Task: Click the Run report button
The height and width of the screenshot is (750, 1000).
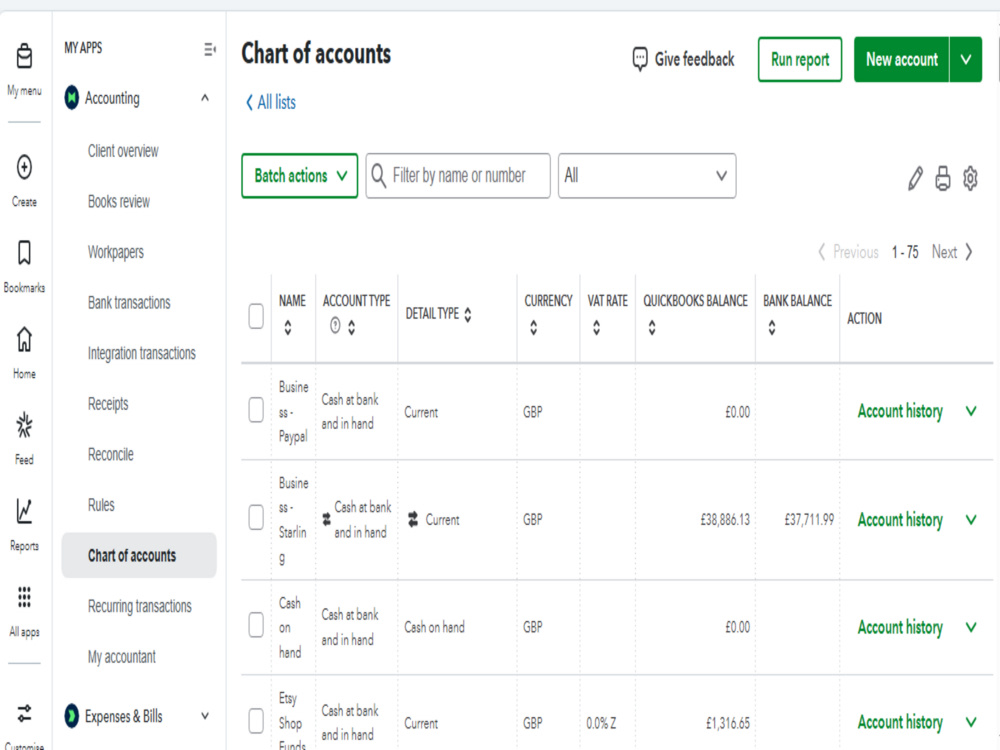Action: click(x=800, y=59)
